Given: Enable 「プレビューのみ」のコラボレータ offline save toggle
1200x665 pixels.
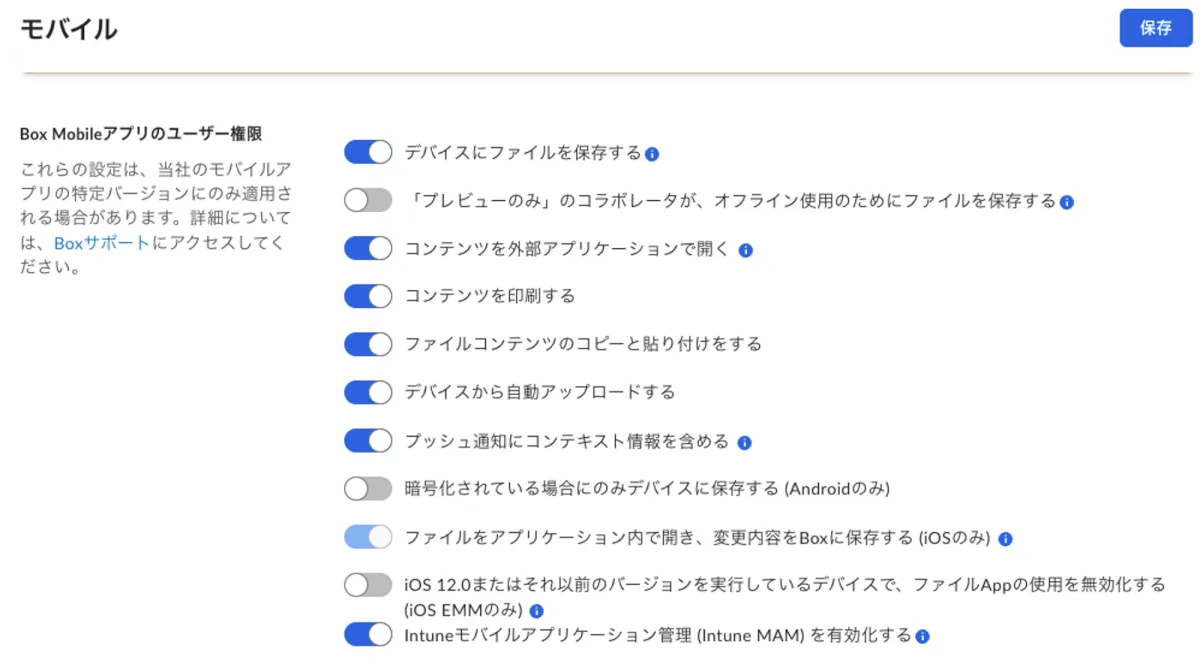Looking at the screenshot, I should click(x=368, y=201).
